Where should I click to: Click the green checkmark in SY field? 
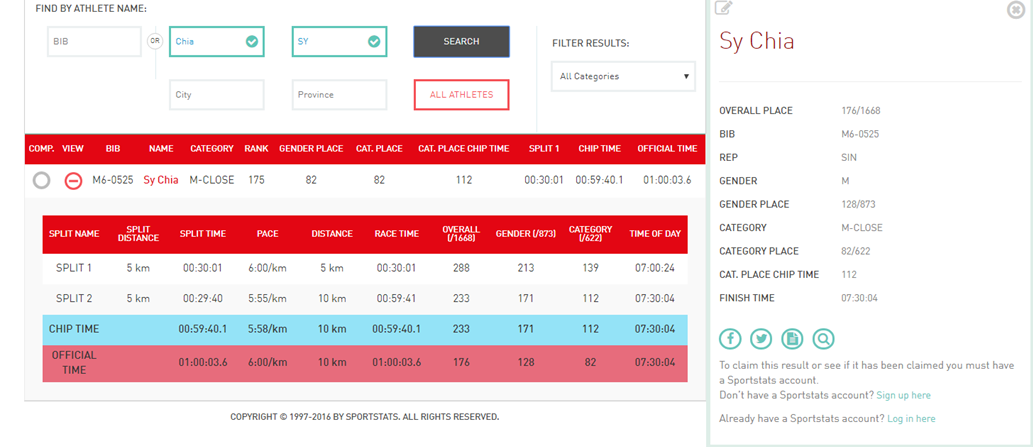pos(374,41)
